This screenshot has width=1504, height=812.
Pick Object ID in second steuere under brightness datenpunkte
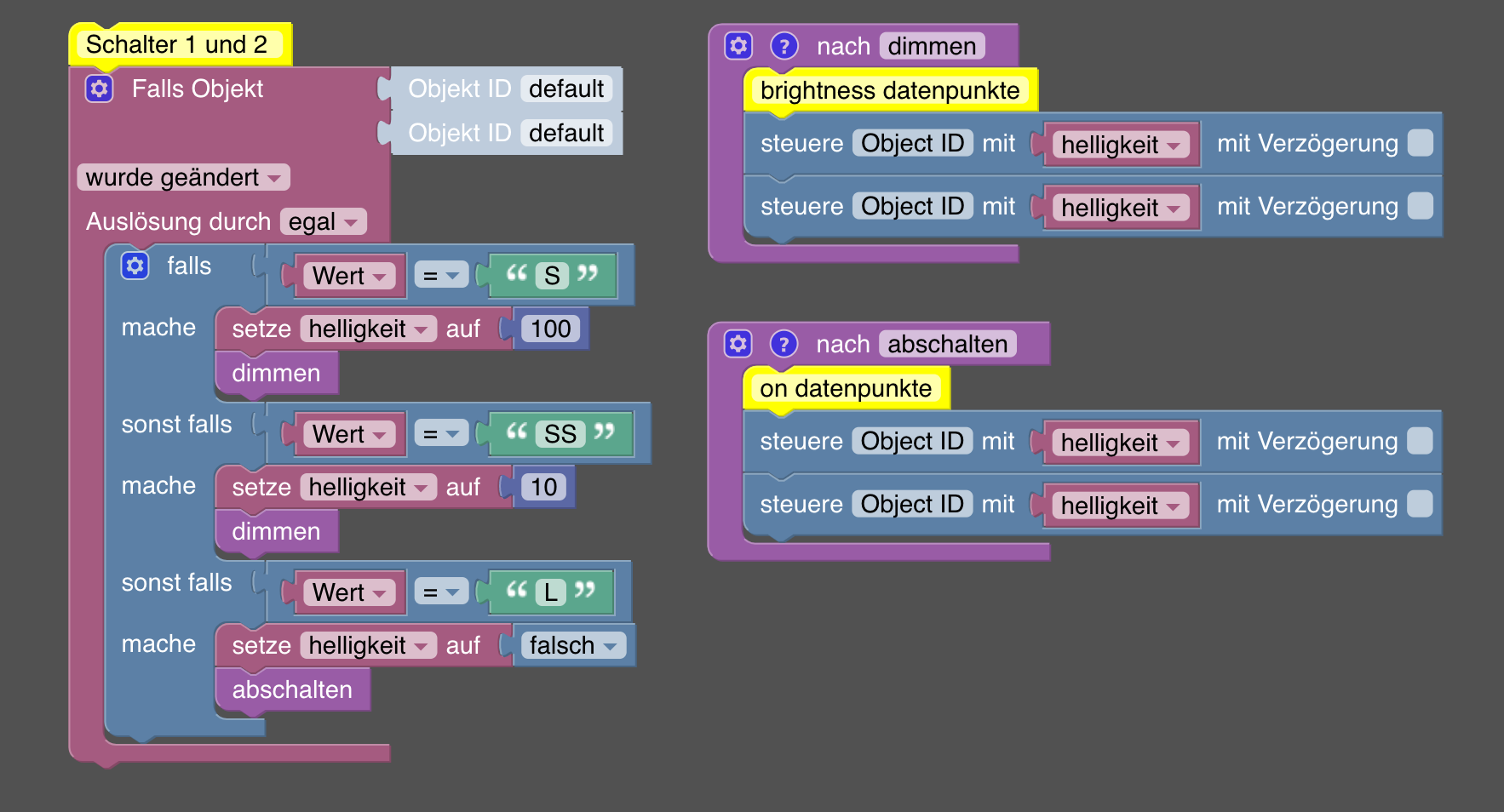click(912, 206)
